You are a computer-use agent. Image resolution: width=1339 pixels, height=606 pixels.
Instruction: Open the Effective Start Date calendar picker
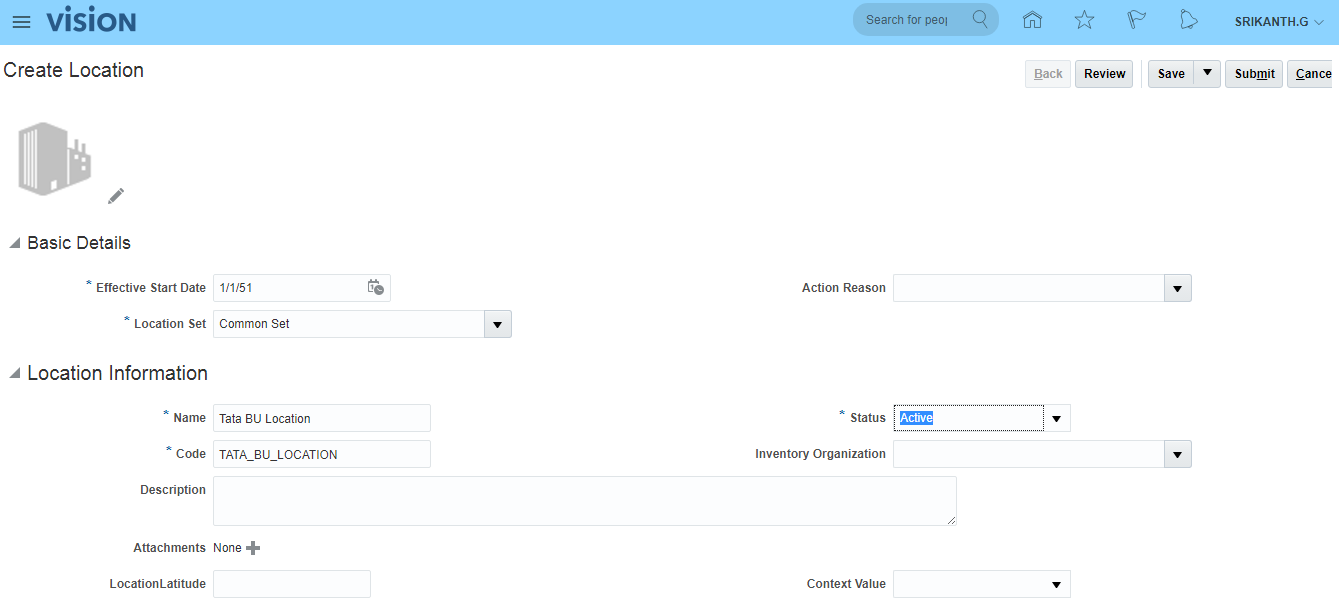coord(375,287)
